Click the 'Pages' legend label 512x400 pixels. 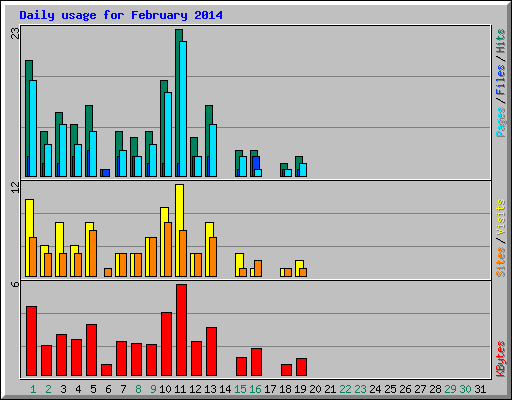click(x=501, y=122)
